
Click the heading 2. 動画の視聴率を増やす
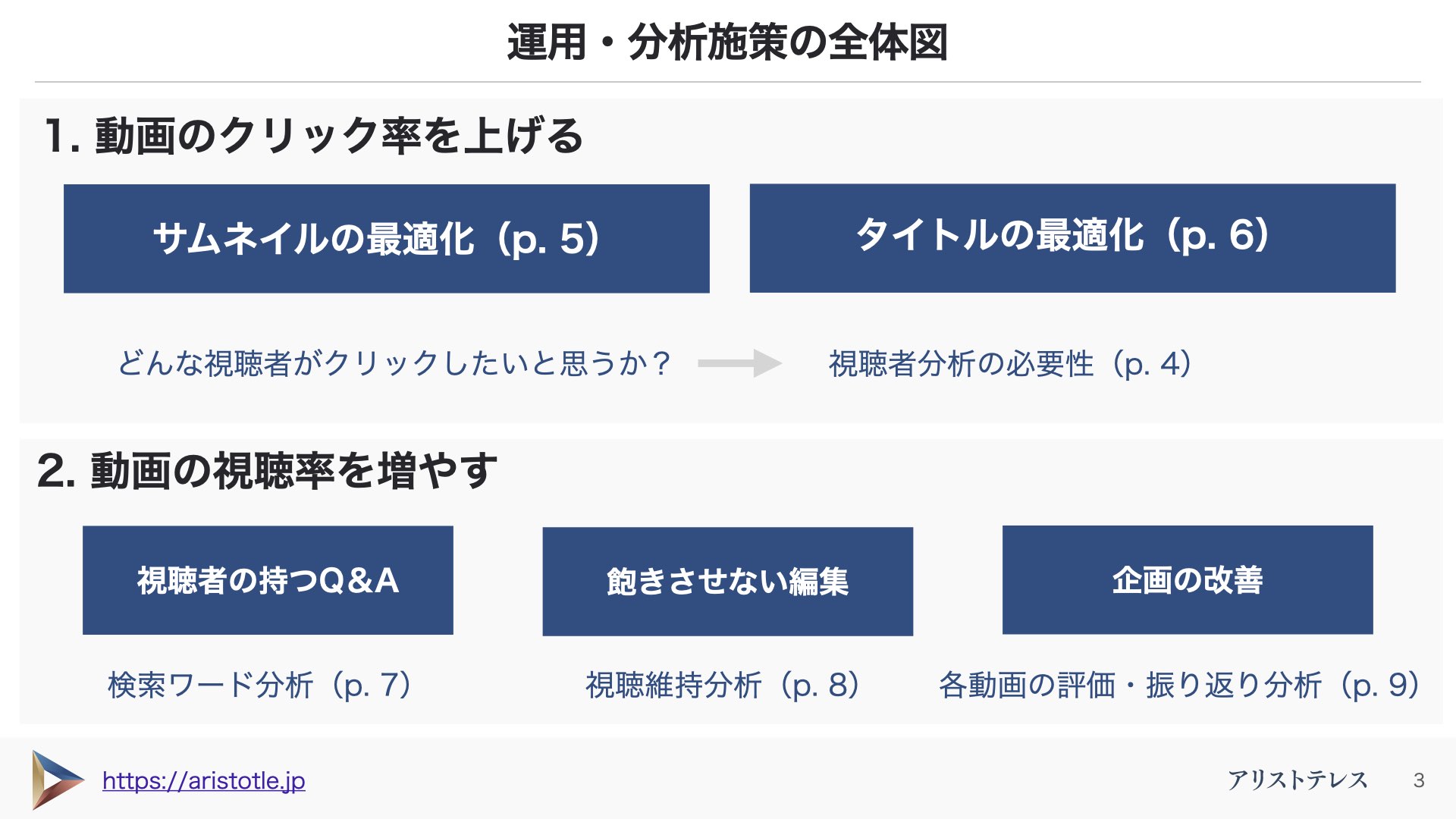267,471
